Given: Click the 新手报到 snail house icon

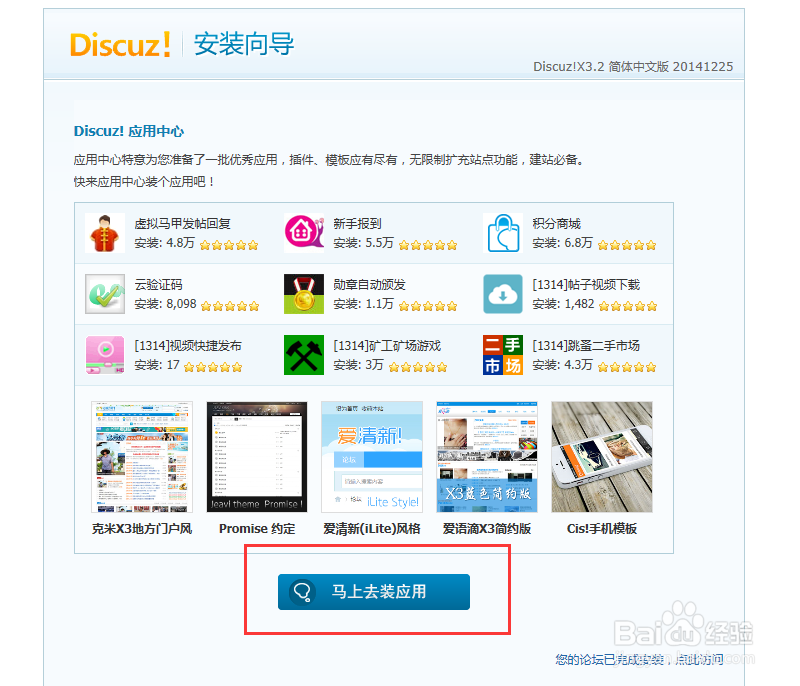Looking at the screenshot, I should [x=304, y=233].
